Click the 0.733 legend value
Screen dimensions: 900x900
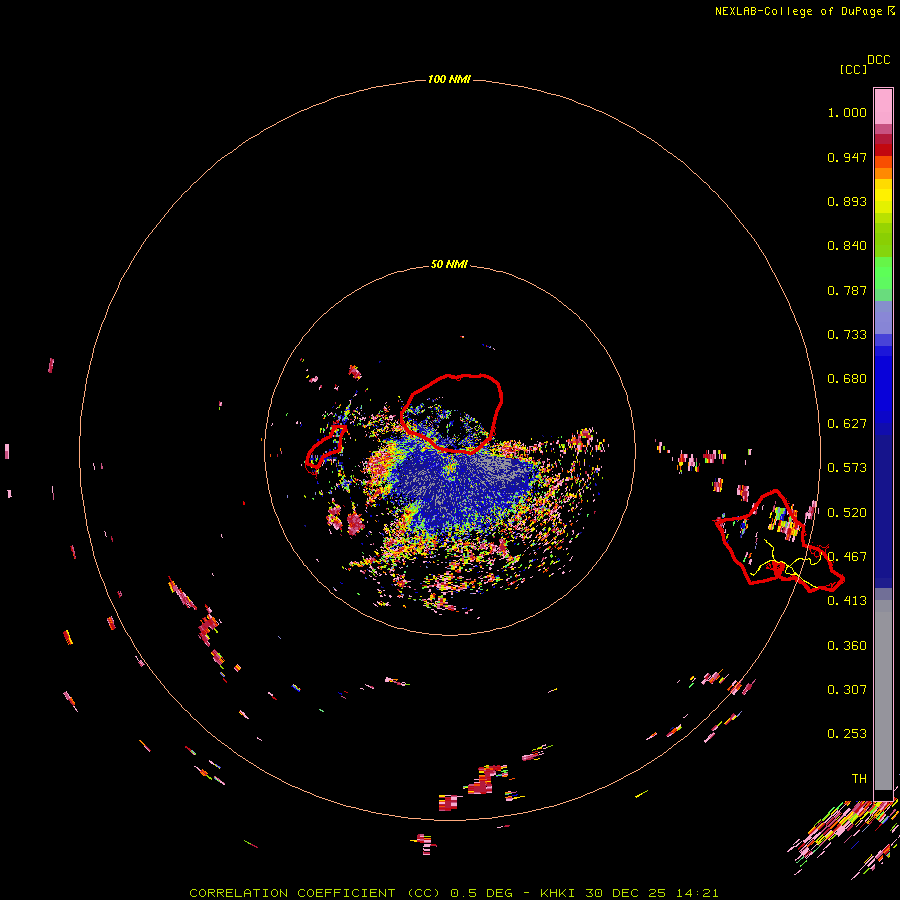847,335
